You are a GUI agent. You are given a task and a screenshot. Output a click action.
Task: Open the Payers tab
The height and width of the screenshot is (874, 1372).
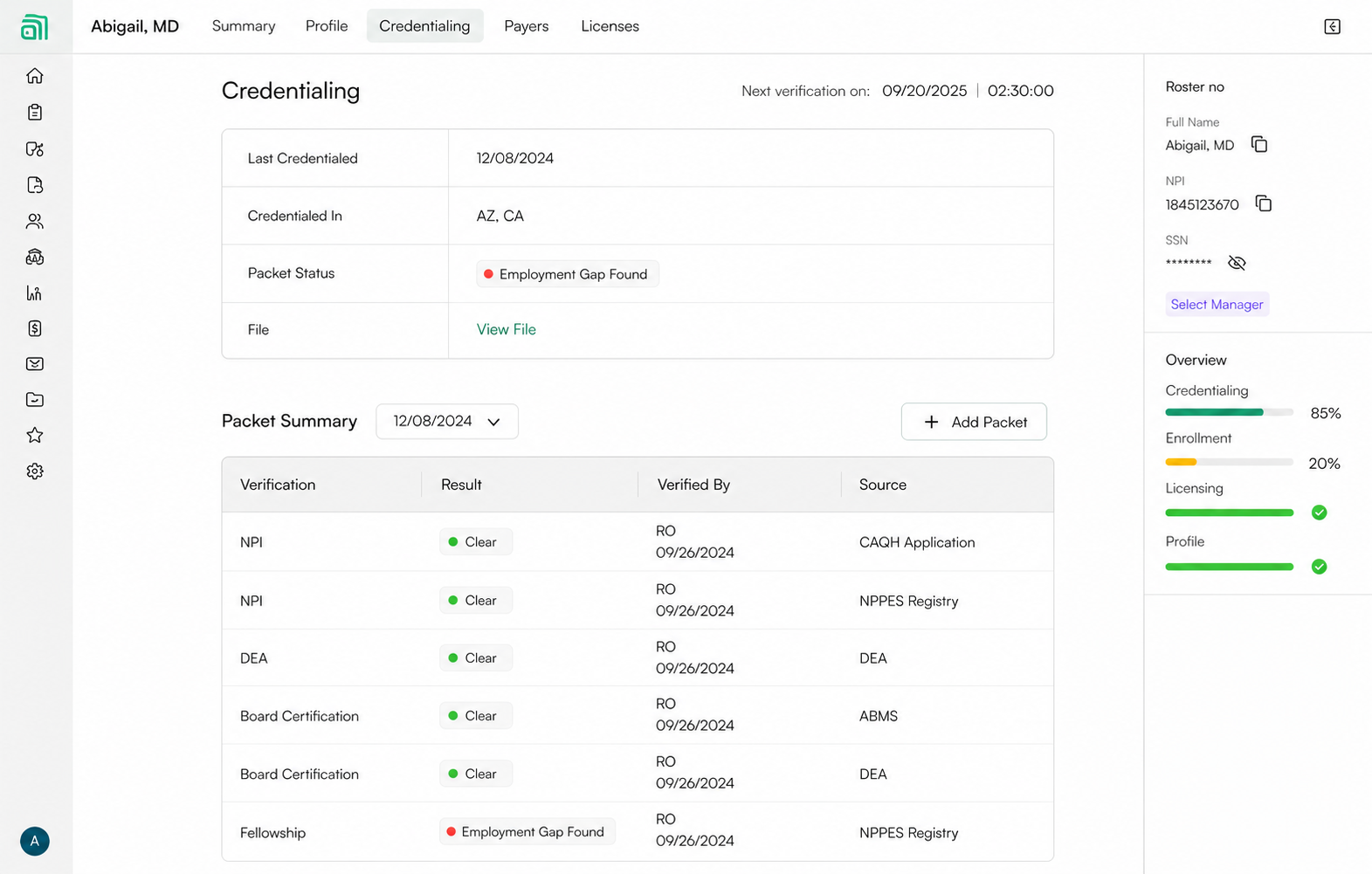tap(527, 26)
